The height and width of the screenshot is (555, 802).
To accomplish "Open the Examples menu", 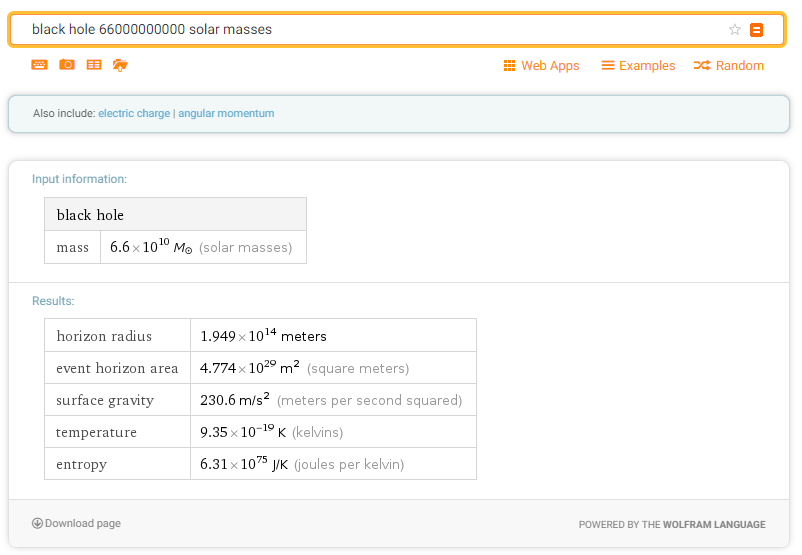I will (x=638, y=66).
